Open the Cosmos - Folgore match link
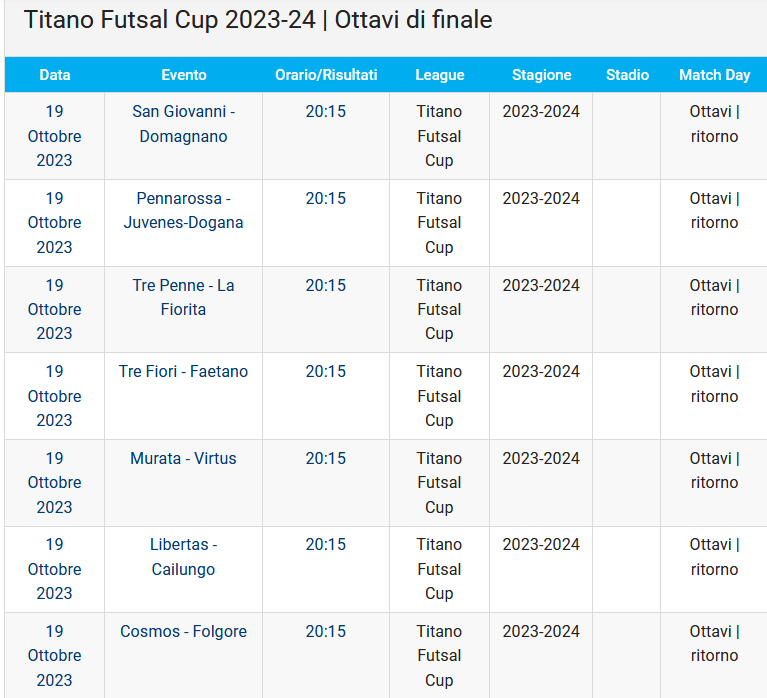Screen dimensions: 767x698 183,631
